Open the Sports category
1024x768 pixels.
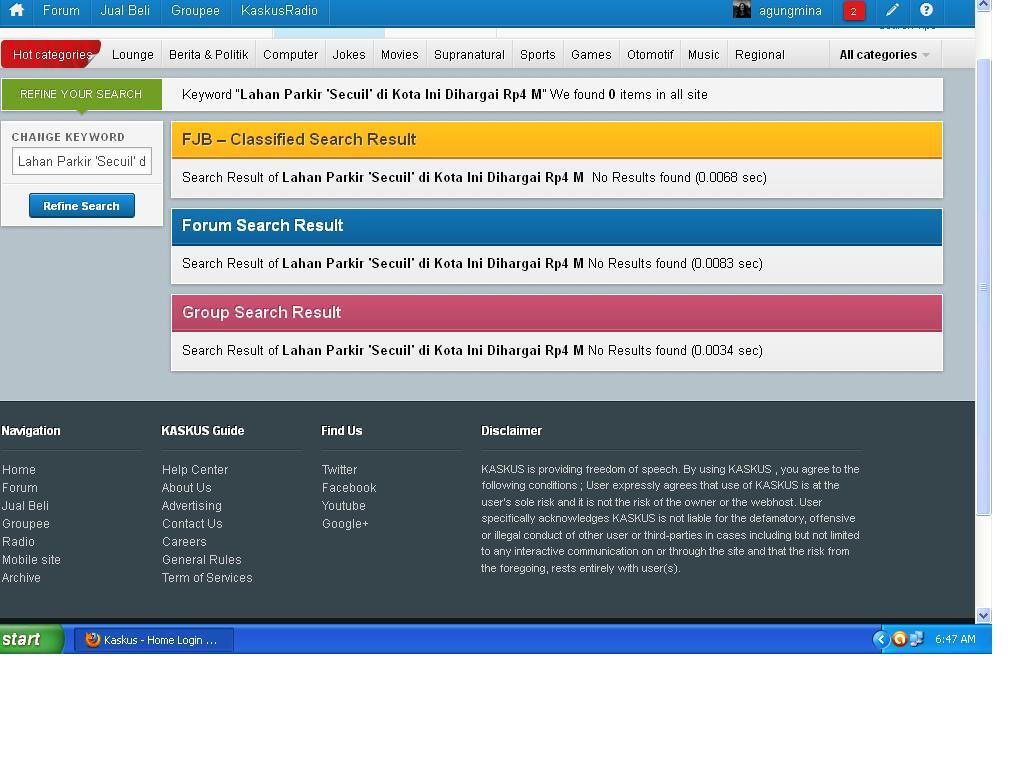coord(537,55)
